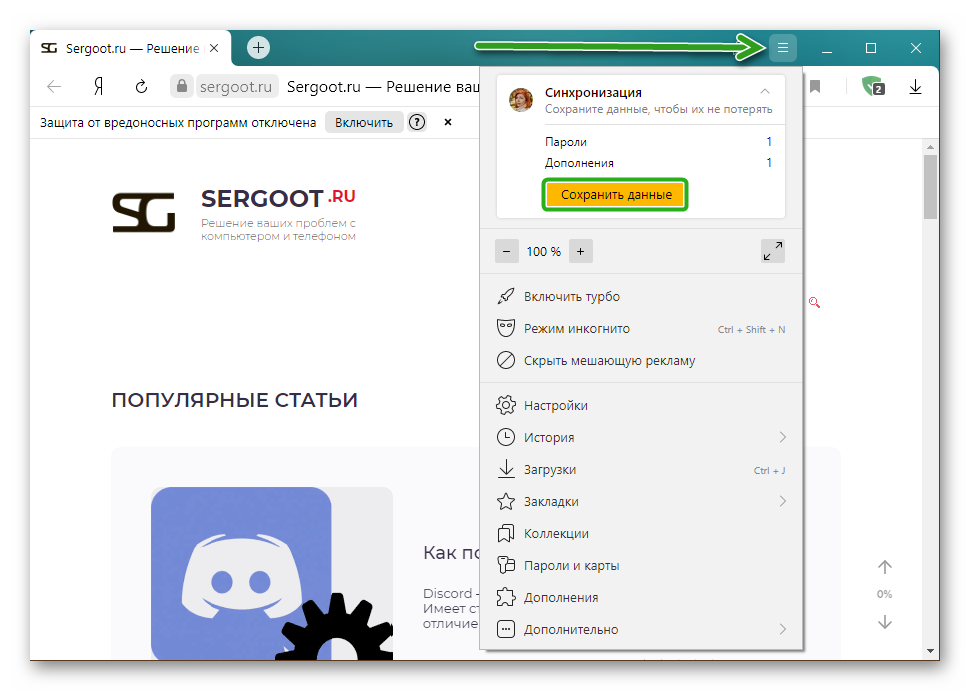This screenshot has height=691, width=970.
Task: Increase zoom level with plus button
Action: (580, 251)
